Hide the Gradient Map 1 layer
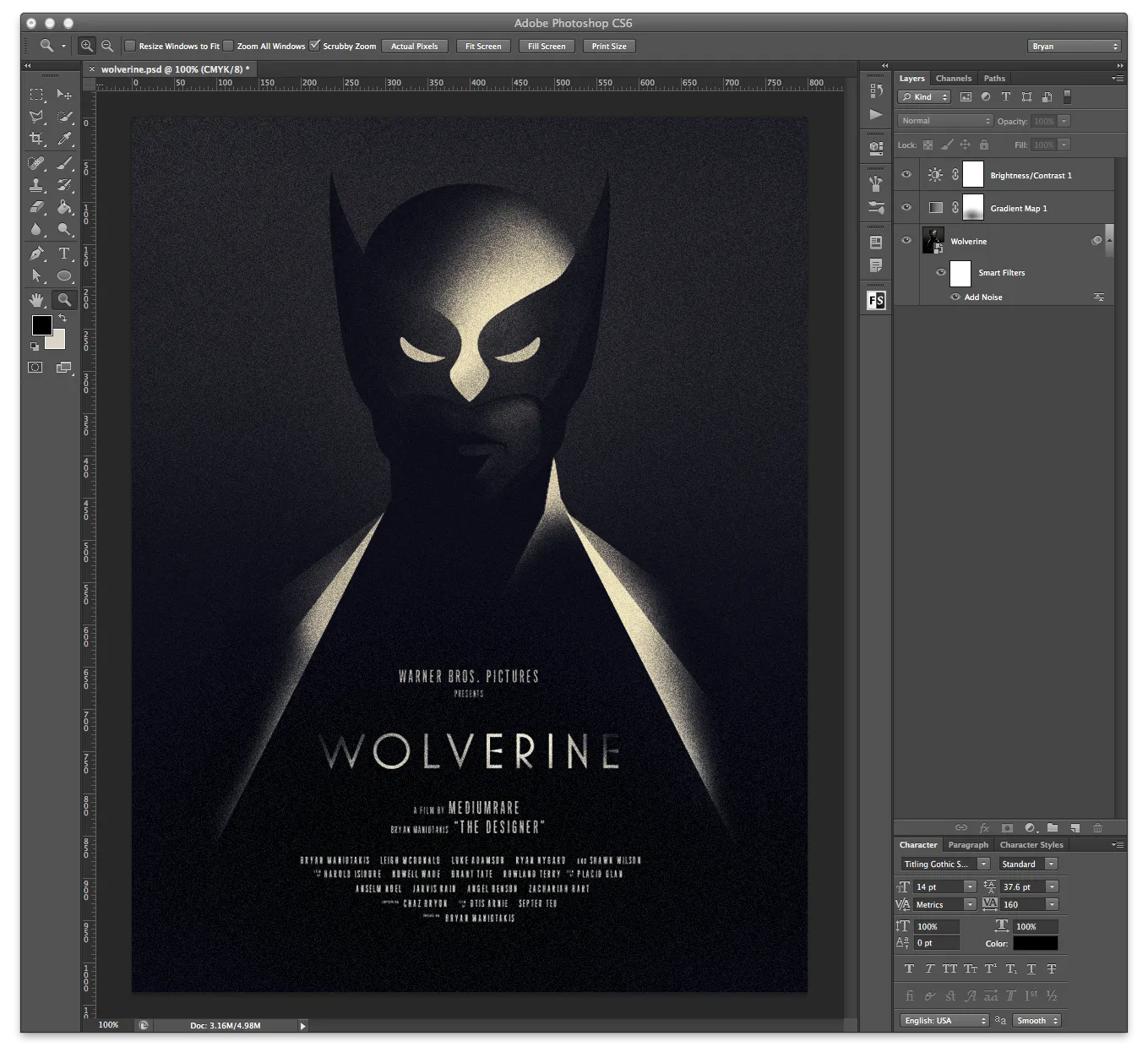The width and height of the screenshot is (1148, 1058). point(906,208)
